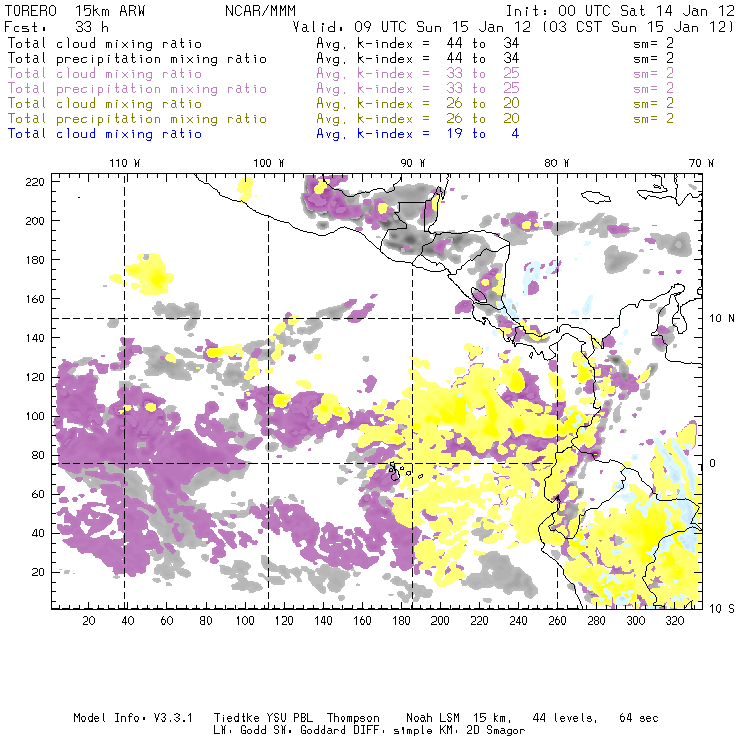Click the "60" tick on the vertical axis
Image resolution: width=740 pixels, height=740 pixels.
coord(38,494)
